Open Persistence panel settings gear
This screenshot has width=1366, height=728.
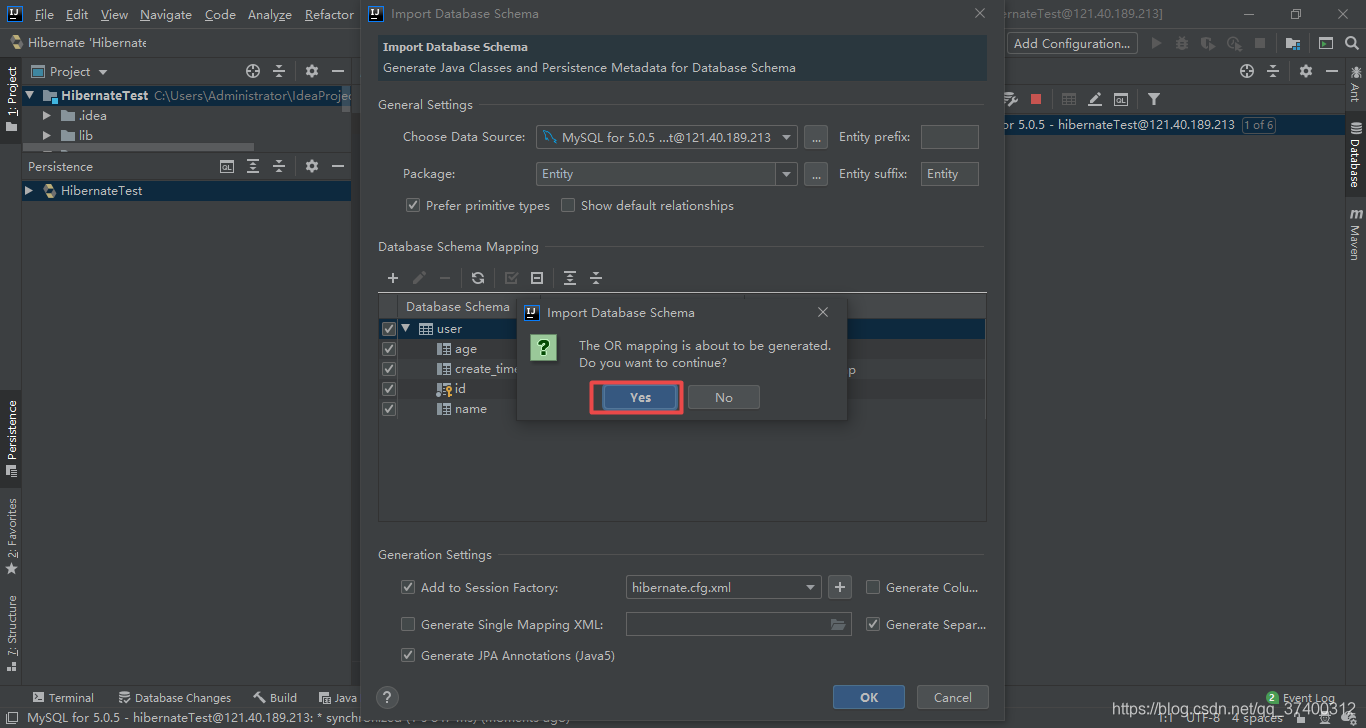pyautogui.click(x=312, y=166)
